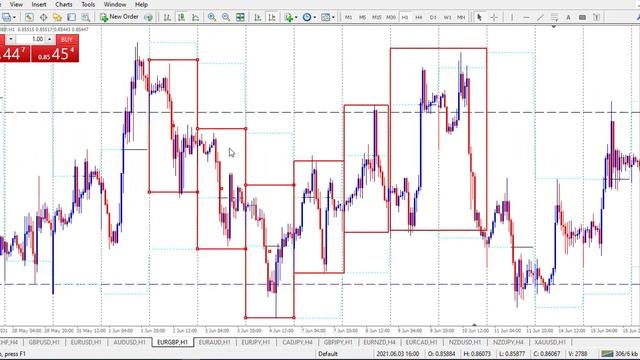The width and height of the screenshot is (640, 360).
Task: Toggle the Navigator window icon
Action: click(57, 17)
